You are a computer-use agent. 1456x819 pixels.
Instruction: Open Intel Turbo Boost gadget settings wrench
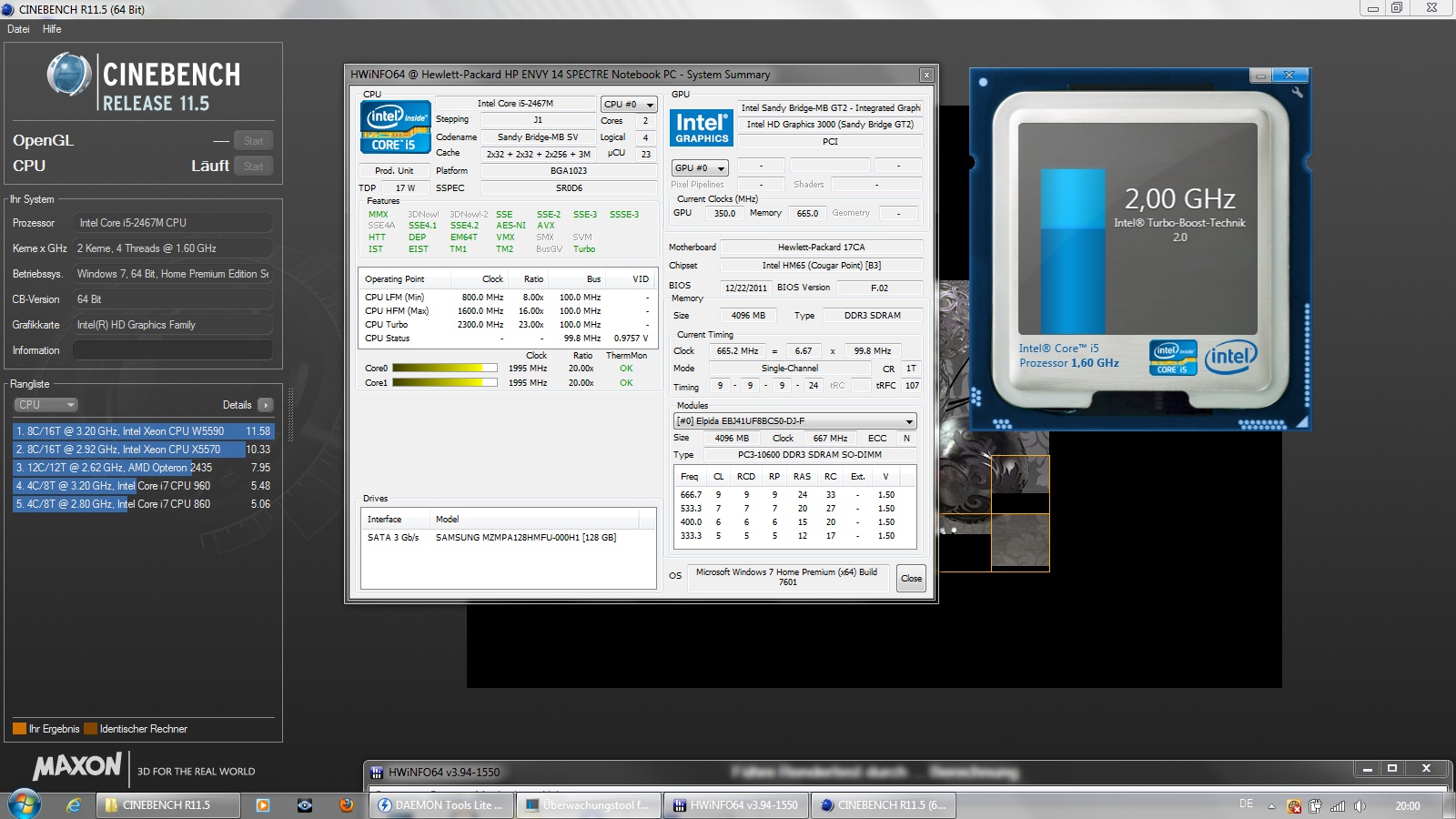pos(1297,92)
